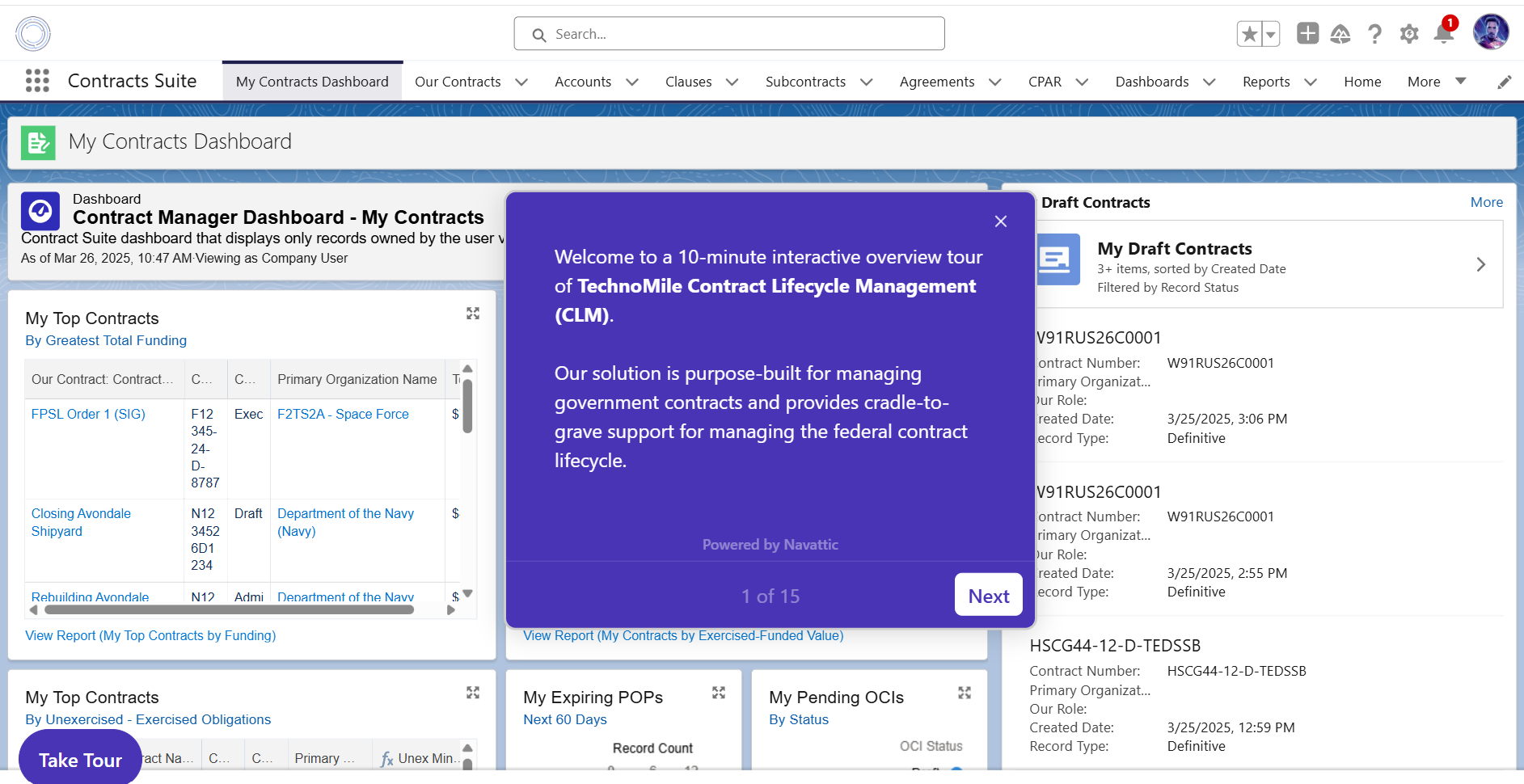Open the Reports tab

point(1266,82)
